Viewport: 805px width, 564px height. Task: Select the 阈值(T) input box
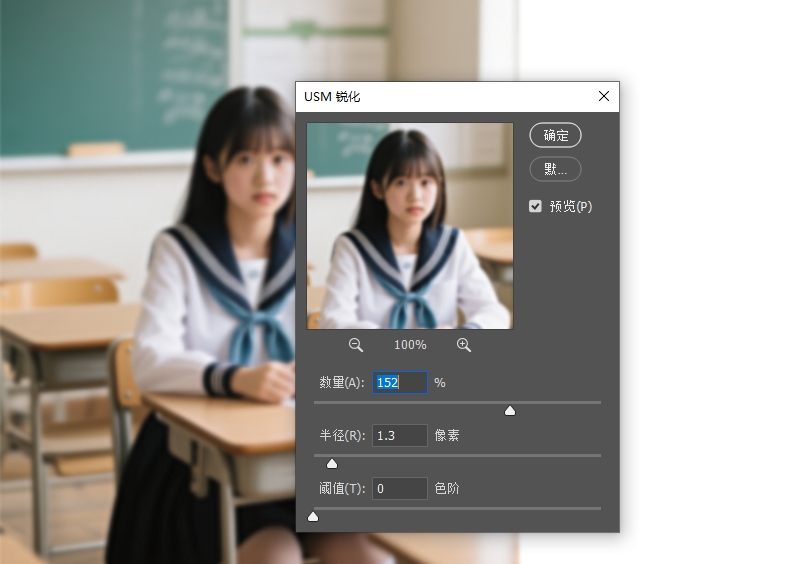tap(399, 488)
